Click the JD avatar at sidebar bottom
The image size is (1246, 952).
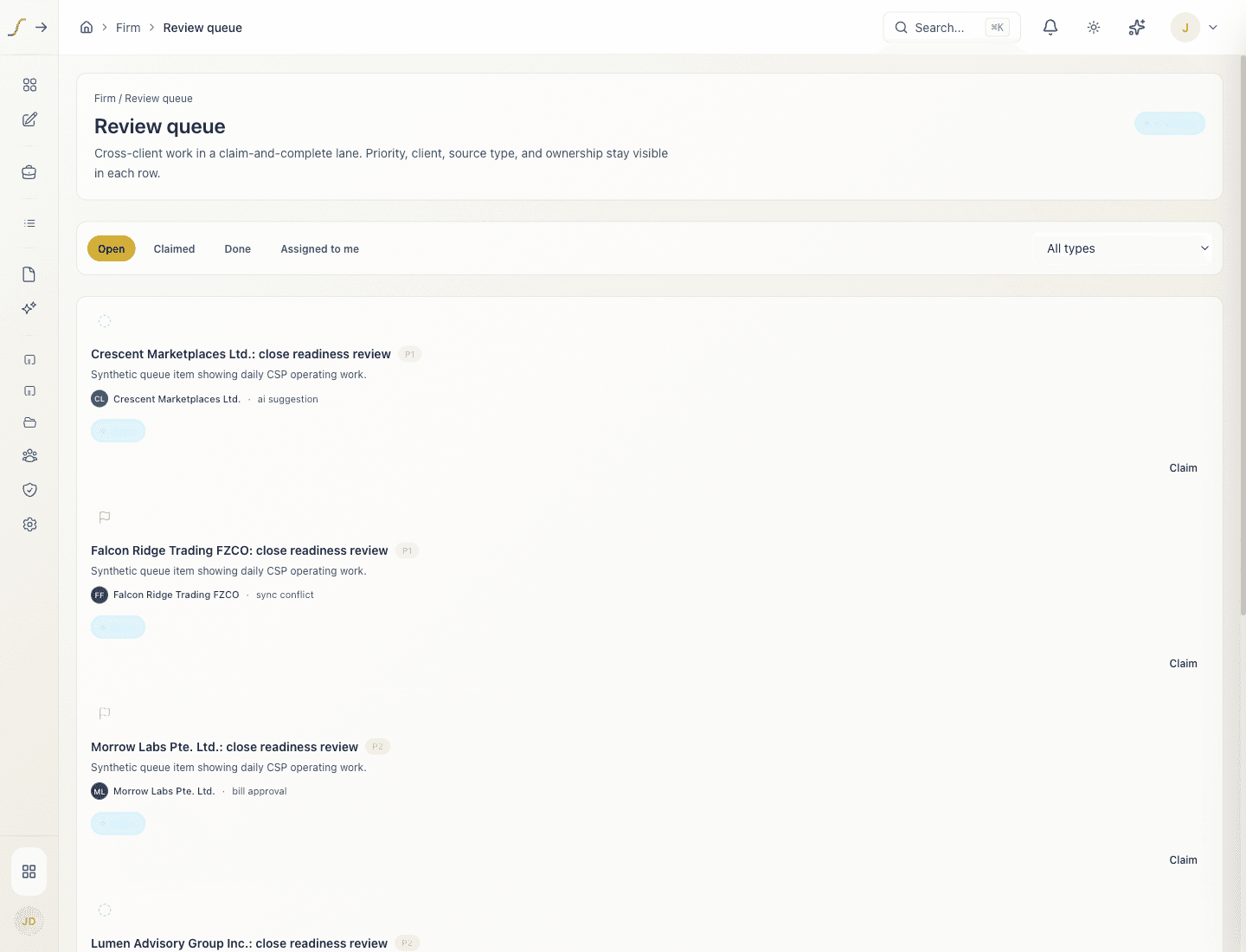coord(29,921)
